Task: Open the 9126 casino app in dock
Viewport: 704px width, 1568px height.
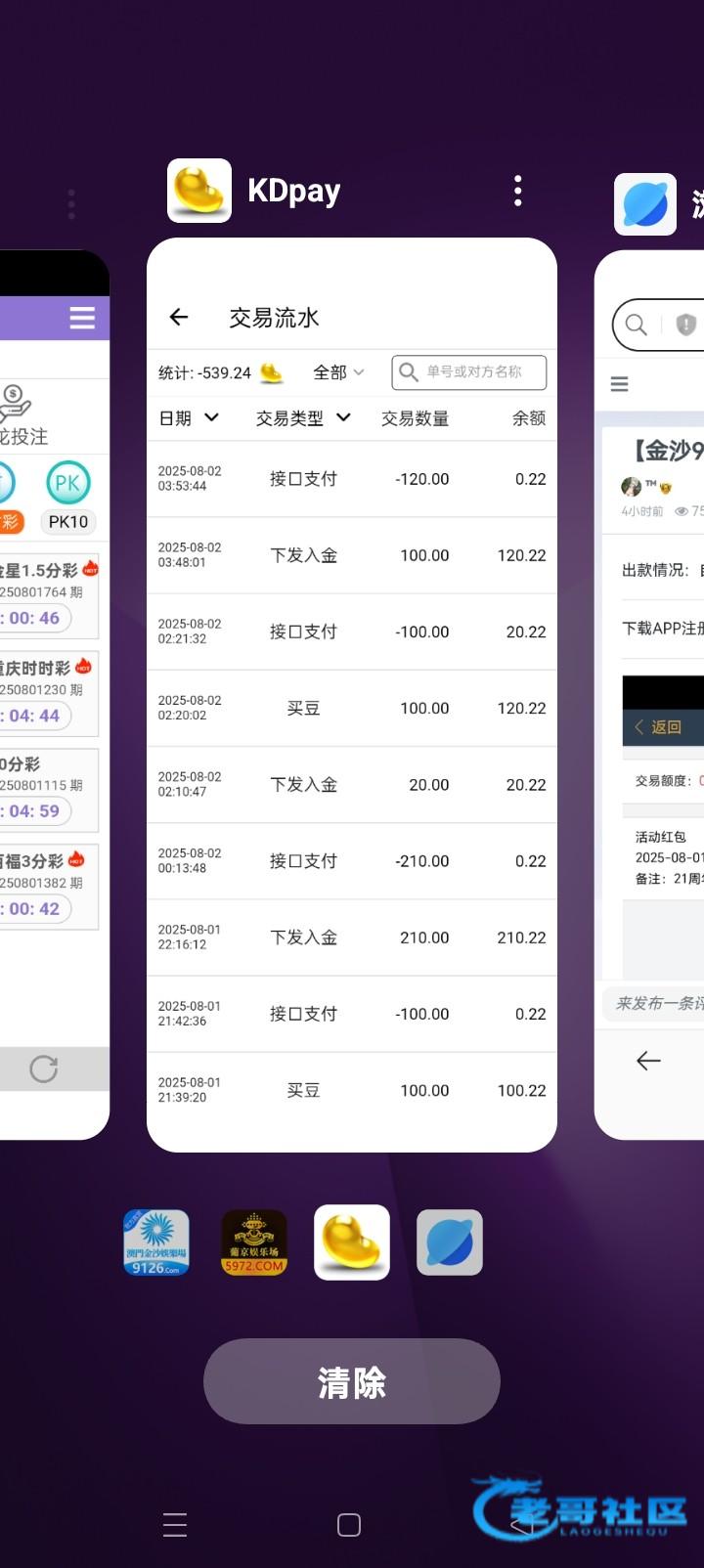Action: coord(156,1242)
